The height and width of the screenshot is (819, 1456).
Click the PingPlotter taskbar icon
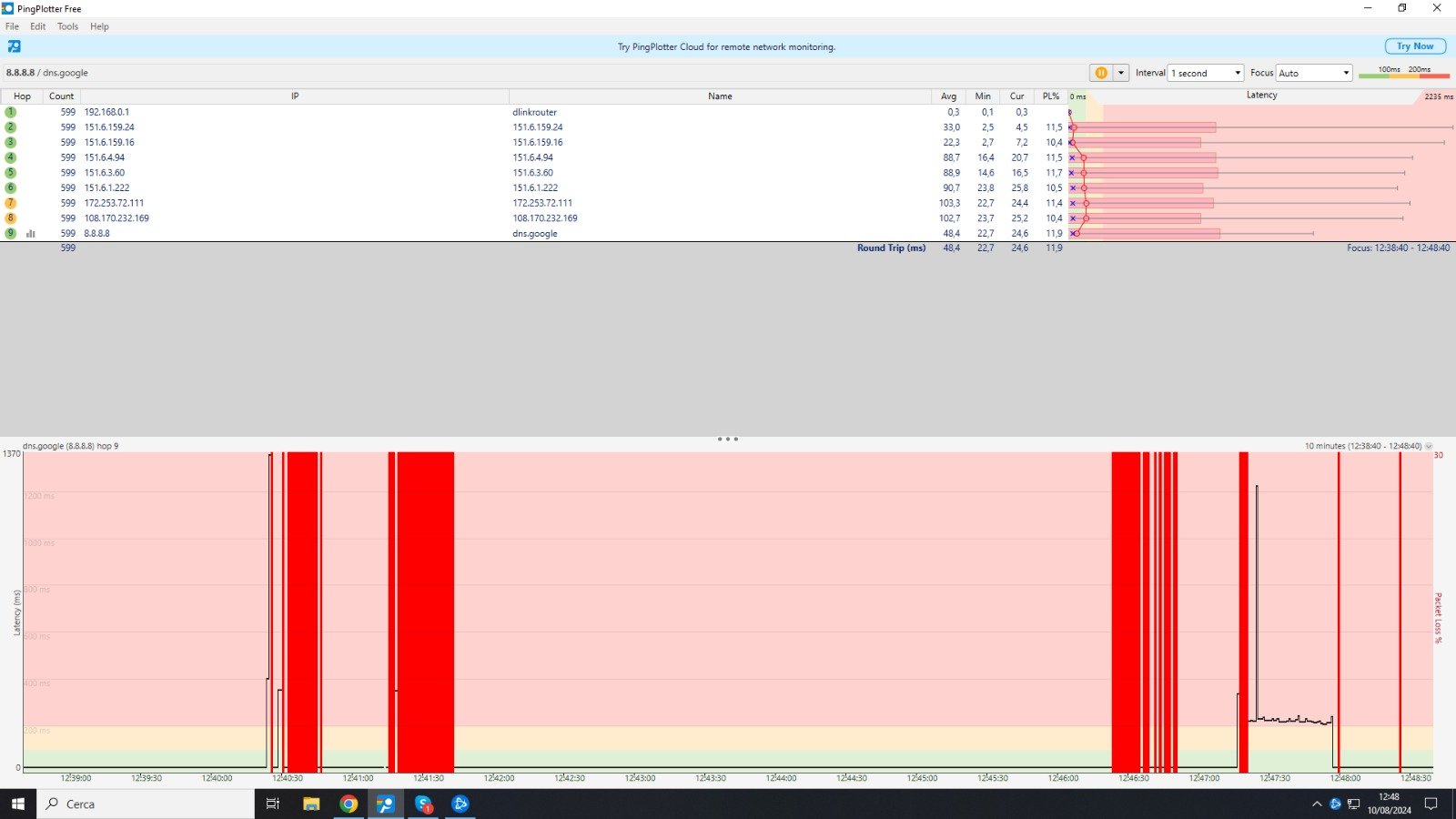click(386, 804)
